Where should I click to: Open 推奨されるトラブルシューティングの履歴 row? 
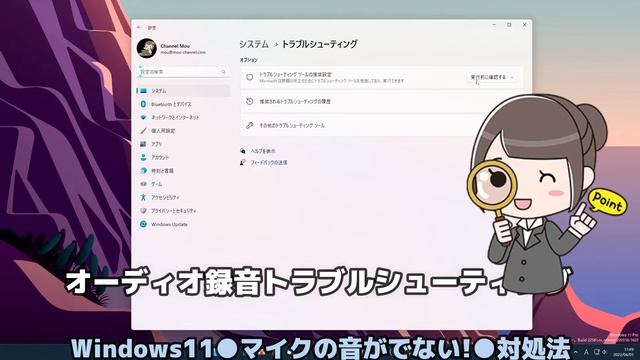[x=382, y=101]
